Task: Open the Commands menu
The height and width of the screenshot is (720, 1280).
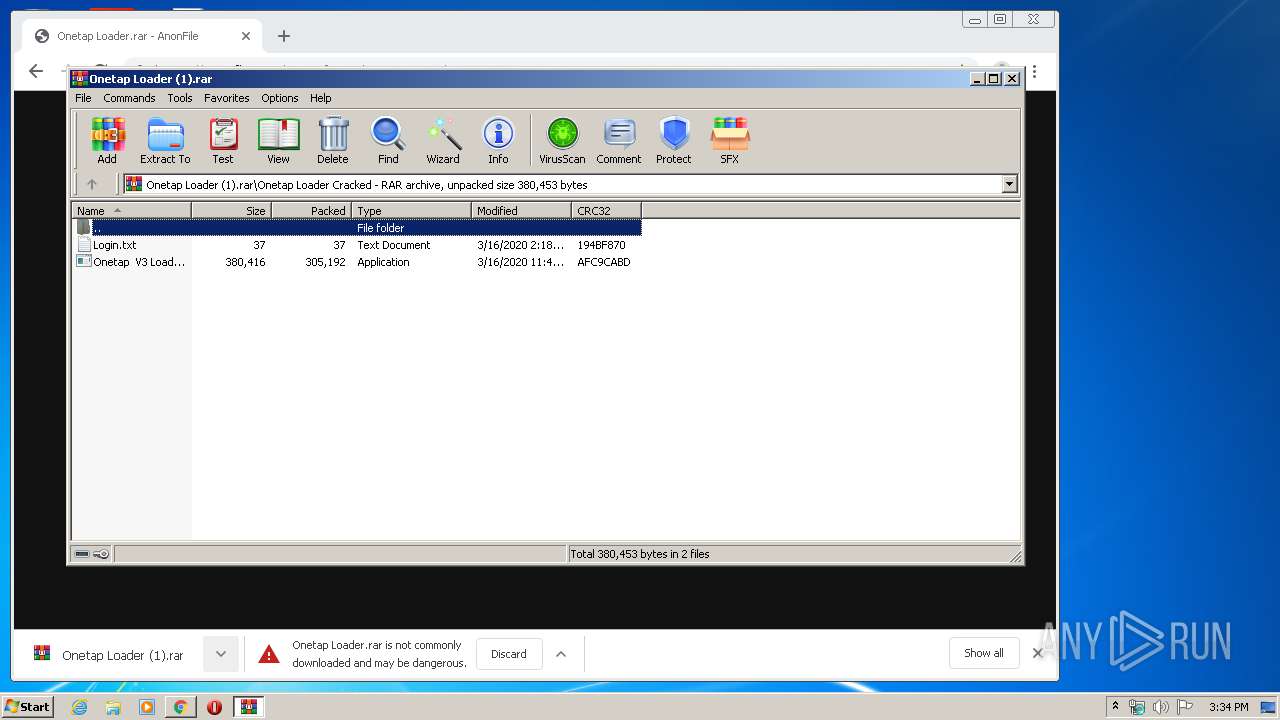Action: 129,98
